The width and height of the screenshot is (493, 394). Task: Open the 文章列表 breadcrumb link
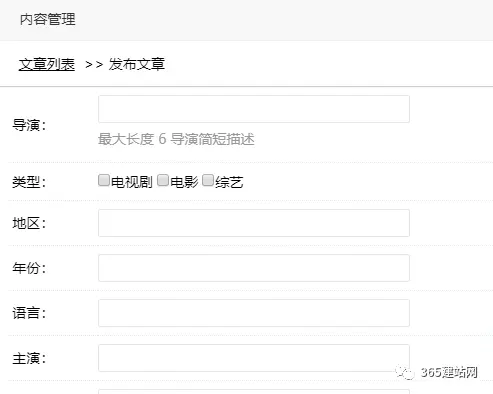point(47,64)
